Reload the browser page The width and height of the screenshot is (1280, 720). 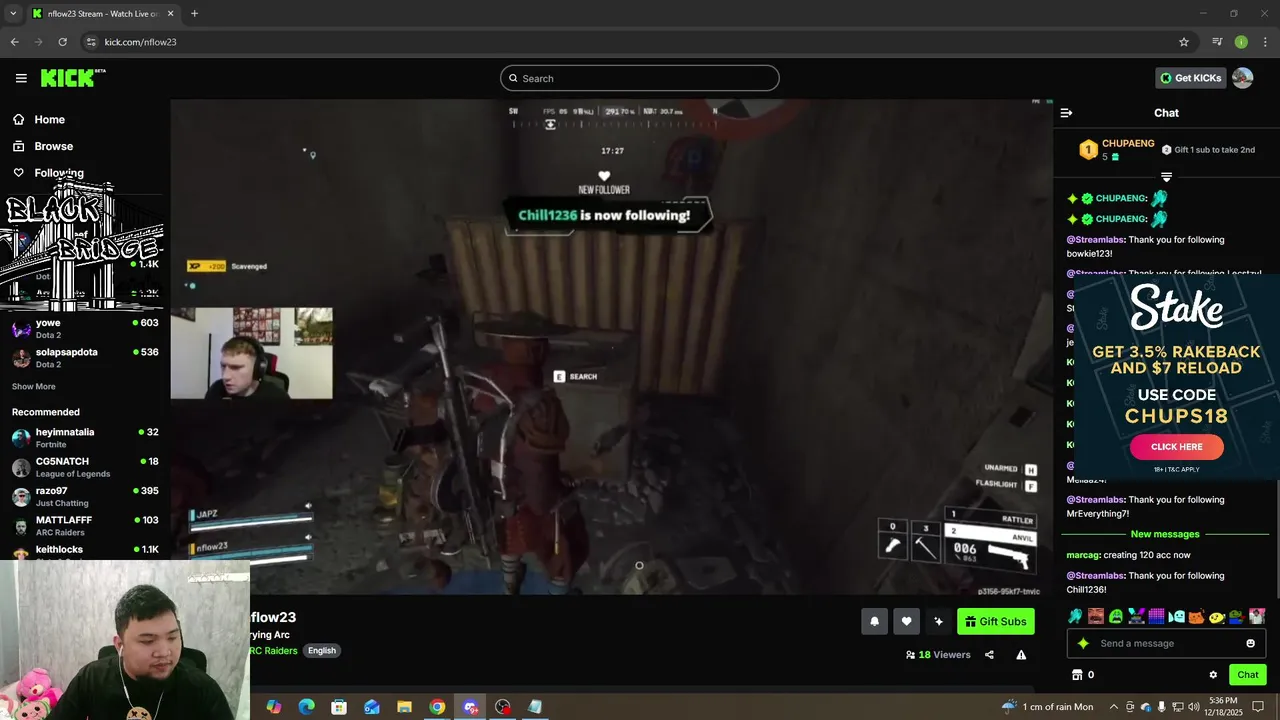click(x=62, y=42)
